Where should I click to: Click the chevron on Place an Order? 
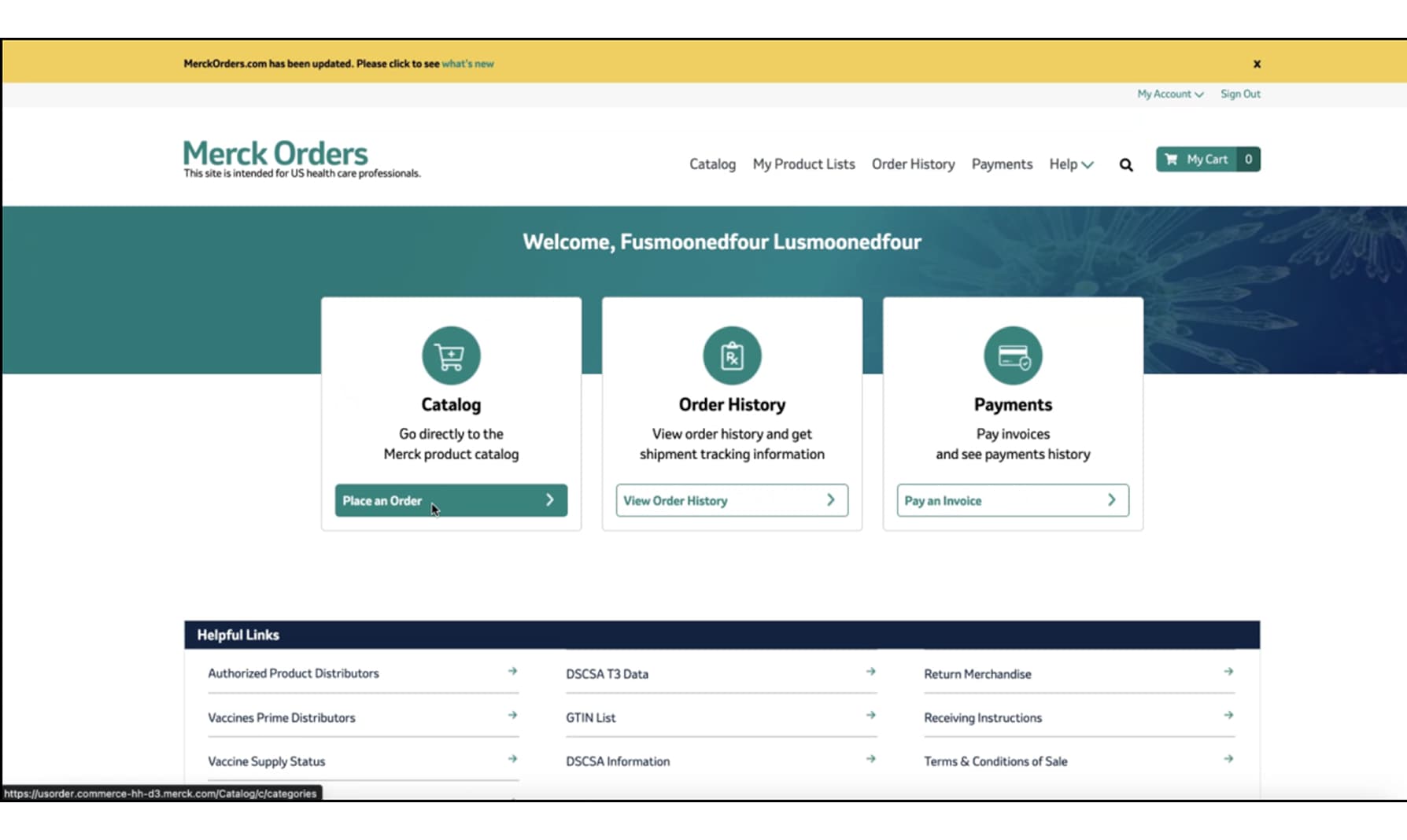tap(550, 500)
